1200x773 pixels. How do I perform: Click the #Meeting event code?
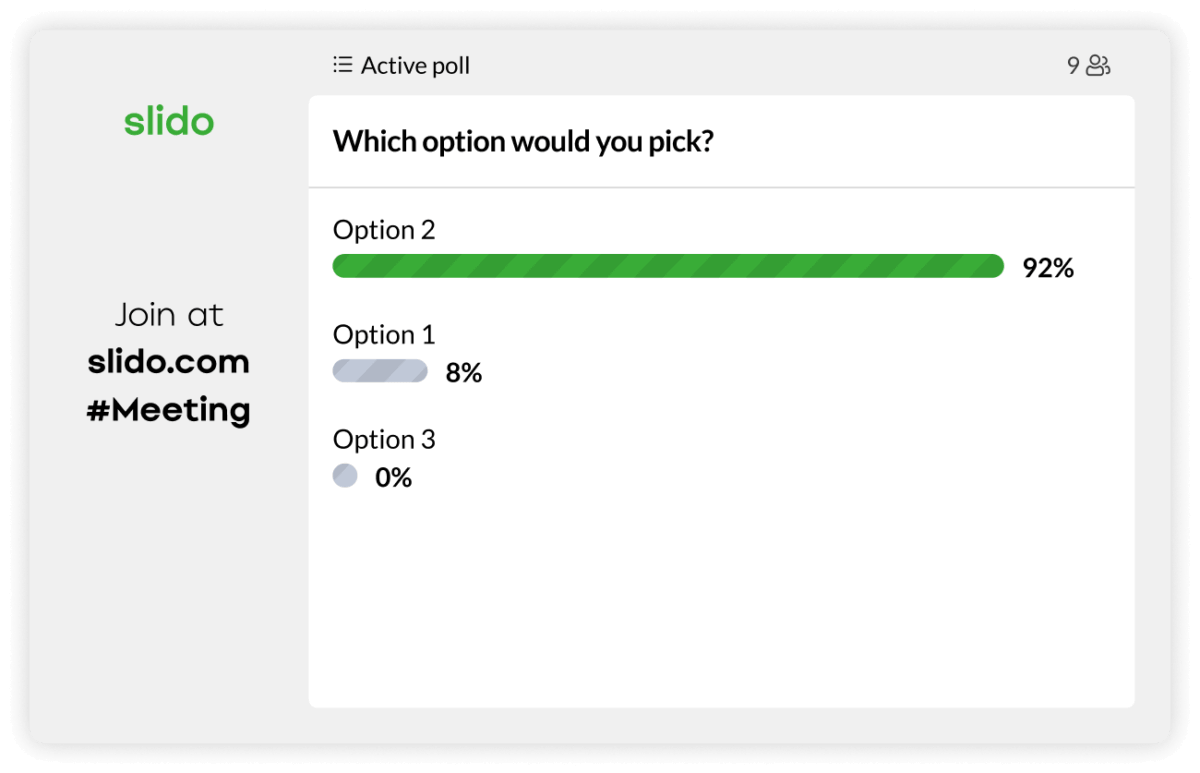pyautogui.click(x=169, y=410)
